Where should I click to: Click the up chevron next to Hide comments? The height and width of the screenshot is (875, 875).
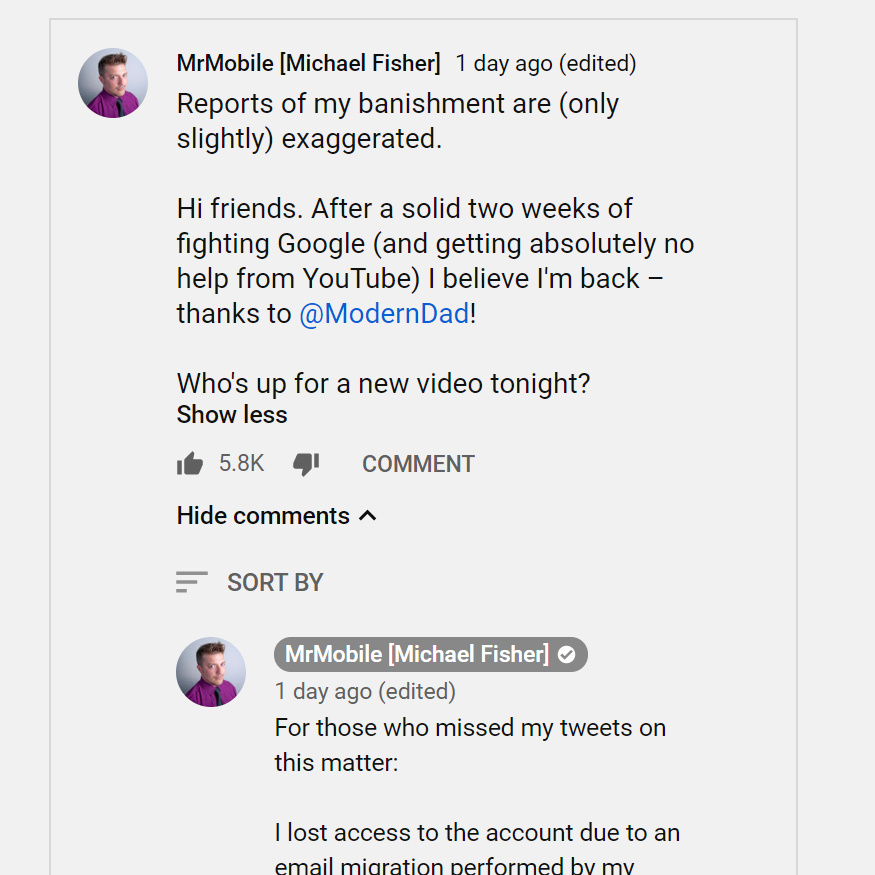tap(367, 516)
